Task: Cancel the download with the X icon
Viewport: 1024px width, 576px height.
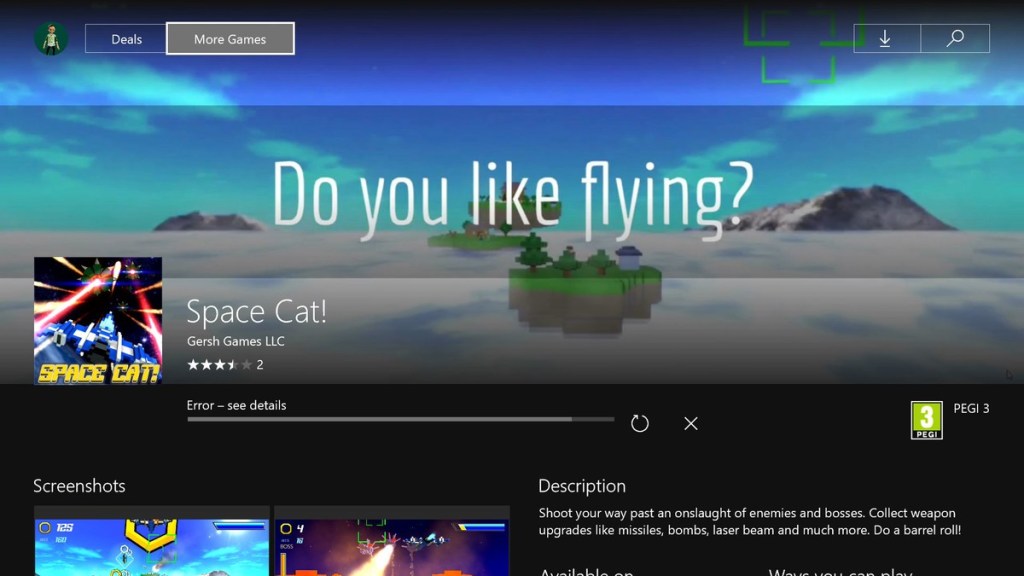Action: [691, 423]
